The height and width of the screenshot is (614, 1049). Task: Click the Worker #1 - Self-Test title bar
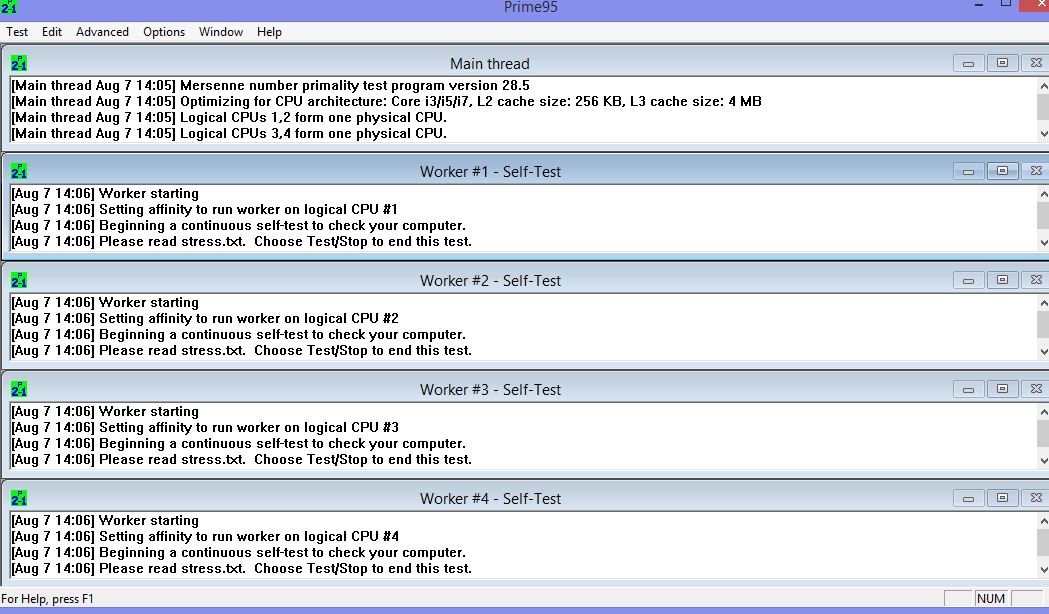point(490,171)
